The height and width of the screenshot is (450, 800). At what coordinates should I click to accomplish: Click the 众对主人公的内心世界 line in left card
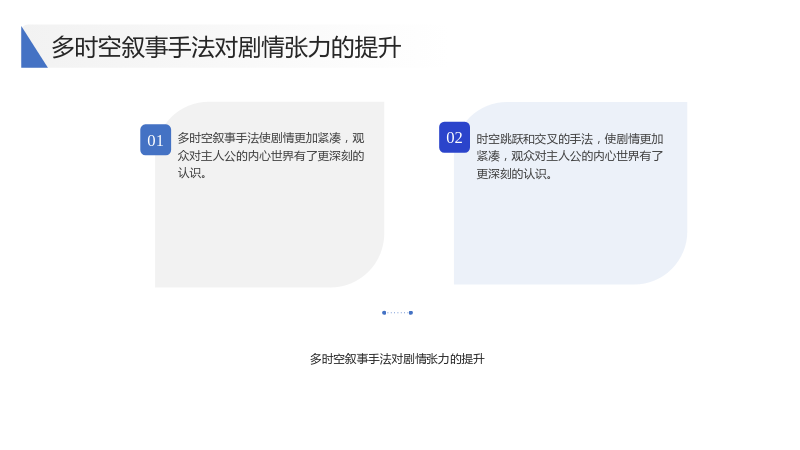point(271,156)
